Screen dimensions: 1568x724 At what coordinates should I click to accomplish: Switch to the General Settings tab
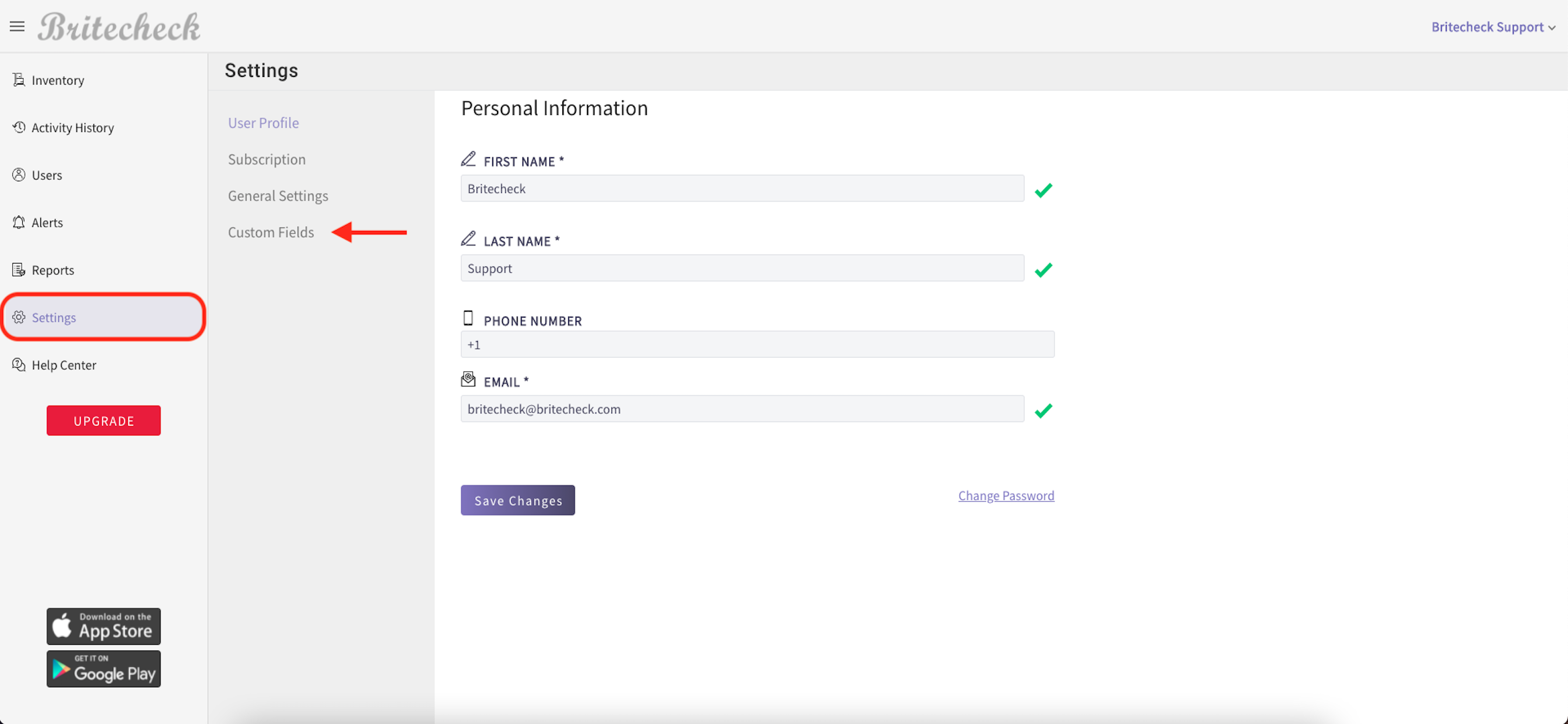coord(278,195)
